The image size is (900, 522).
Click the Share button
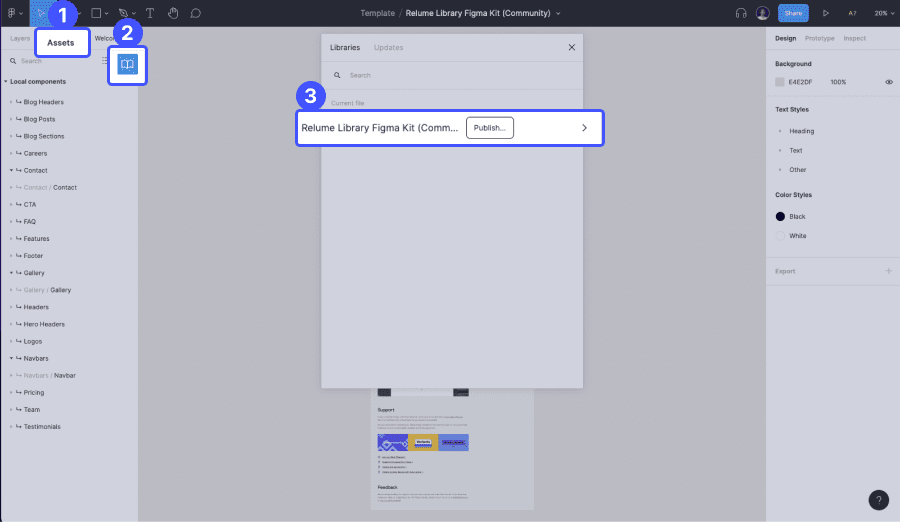793,13
